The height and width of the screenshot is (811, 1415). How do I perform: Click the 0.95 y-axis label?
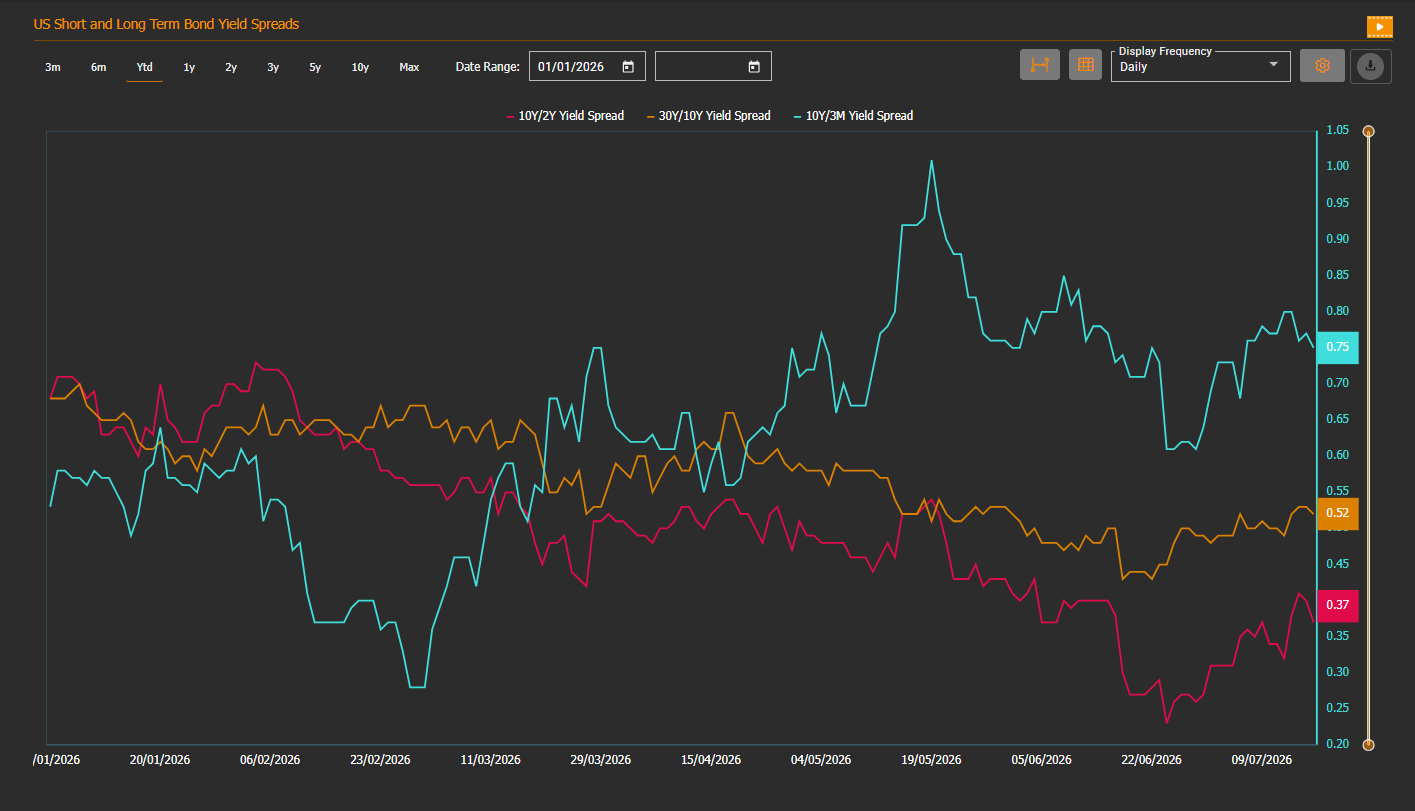[x=1337, y=202]
